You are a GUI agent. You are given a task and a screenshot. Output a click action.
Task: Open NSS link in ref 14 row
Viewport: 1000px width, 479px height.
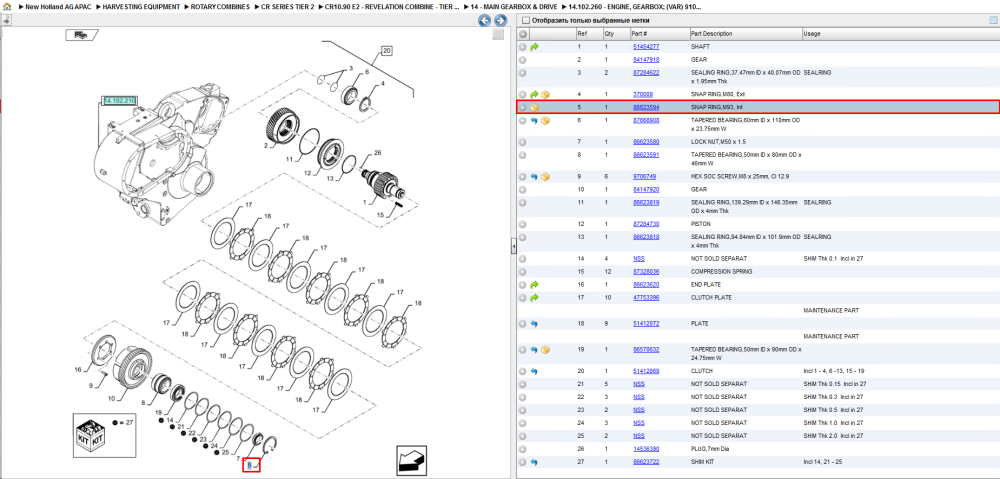coord(638,258)
